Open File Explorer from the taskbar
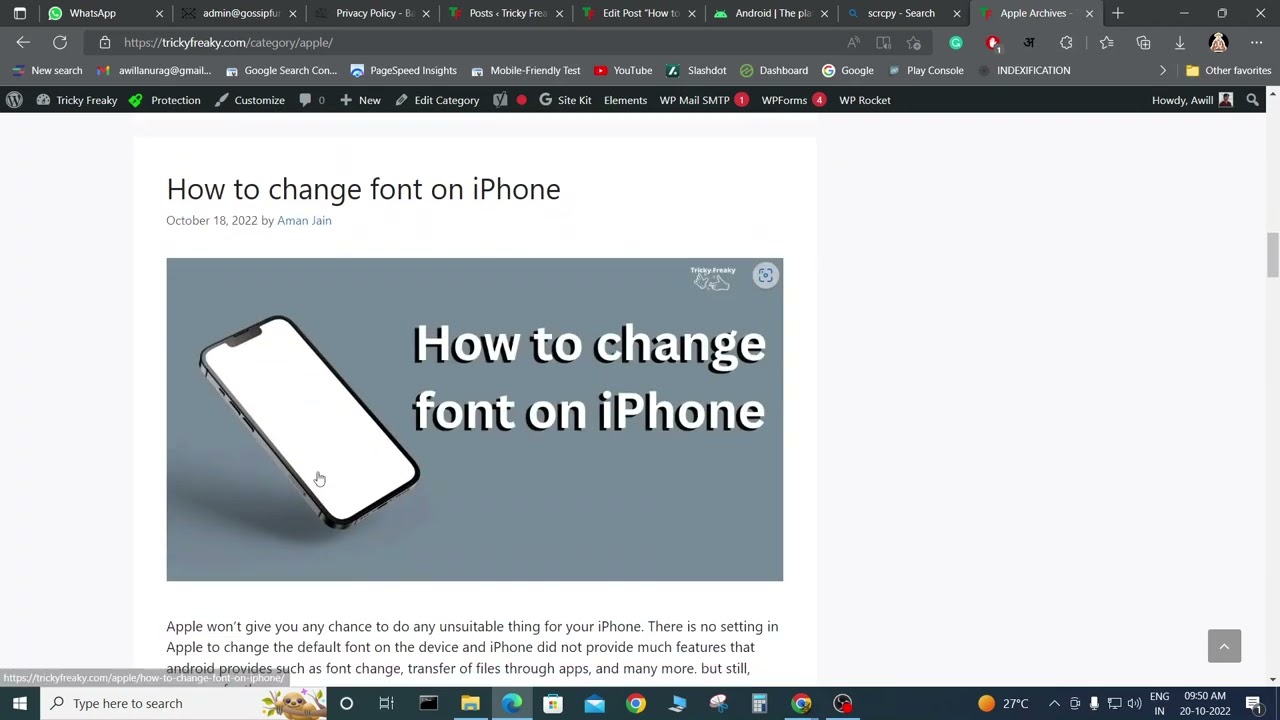This screenshot has height=720, width=1280. 470,703
